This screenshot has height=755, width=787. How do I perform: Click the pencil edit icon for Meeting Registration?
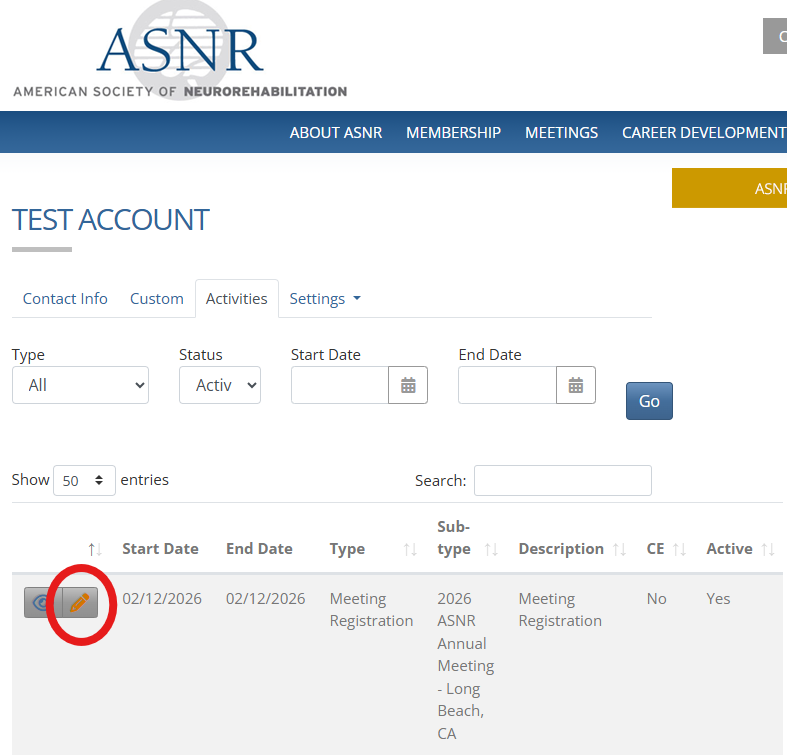coord(80,603)
